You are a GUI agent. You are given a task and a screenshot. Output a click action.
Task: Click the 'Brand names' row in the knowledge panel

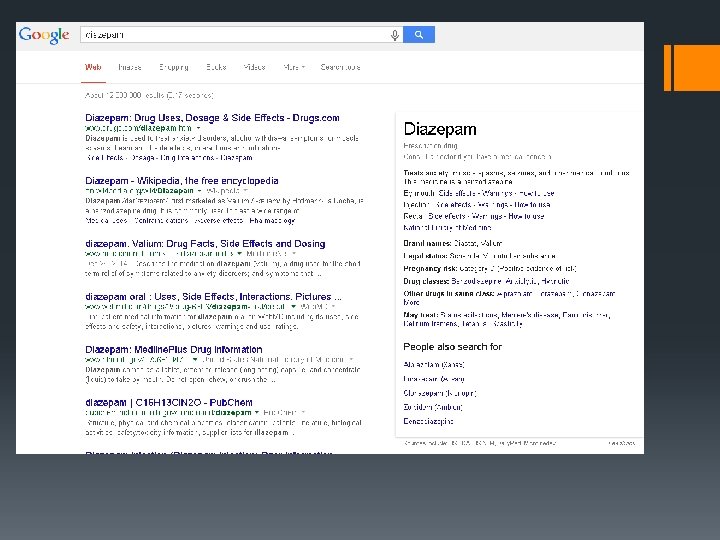pos(452,243)
